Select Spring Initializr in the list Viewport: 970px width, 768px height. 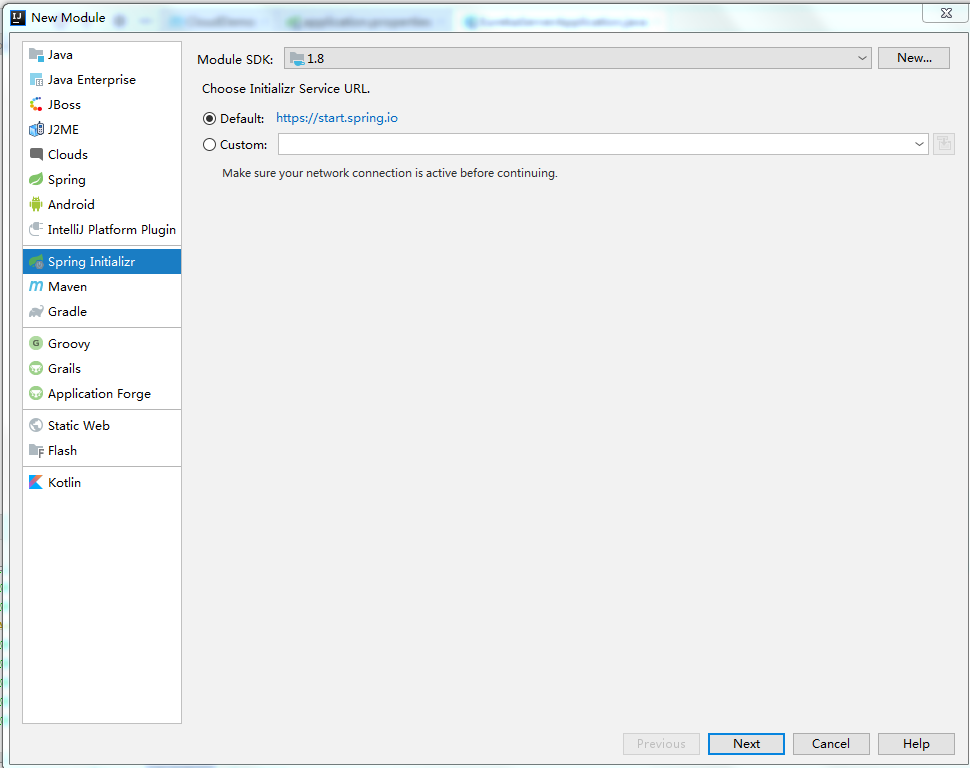[x=102, y=262]
